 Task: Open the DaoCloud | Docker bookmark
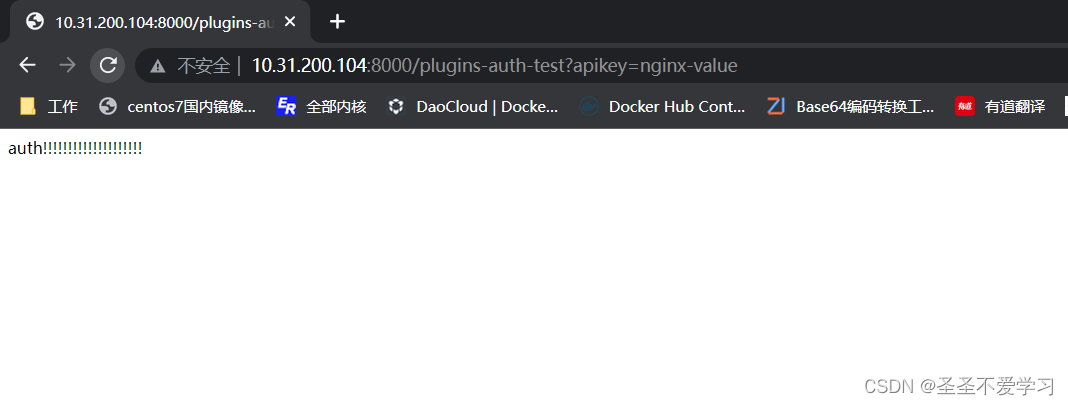(x=473, y=106)
